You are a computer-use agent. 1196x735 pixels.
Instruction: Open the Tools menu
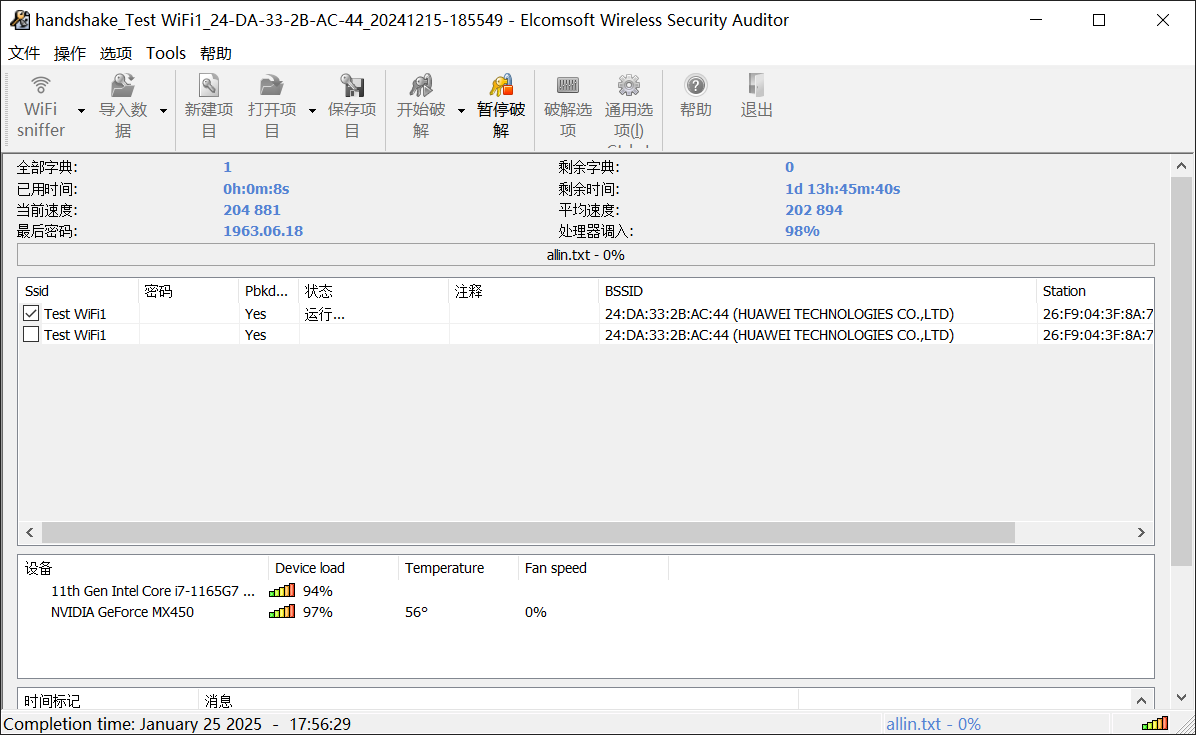tap(165, 53)
